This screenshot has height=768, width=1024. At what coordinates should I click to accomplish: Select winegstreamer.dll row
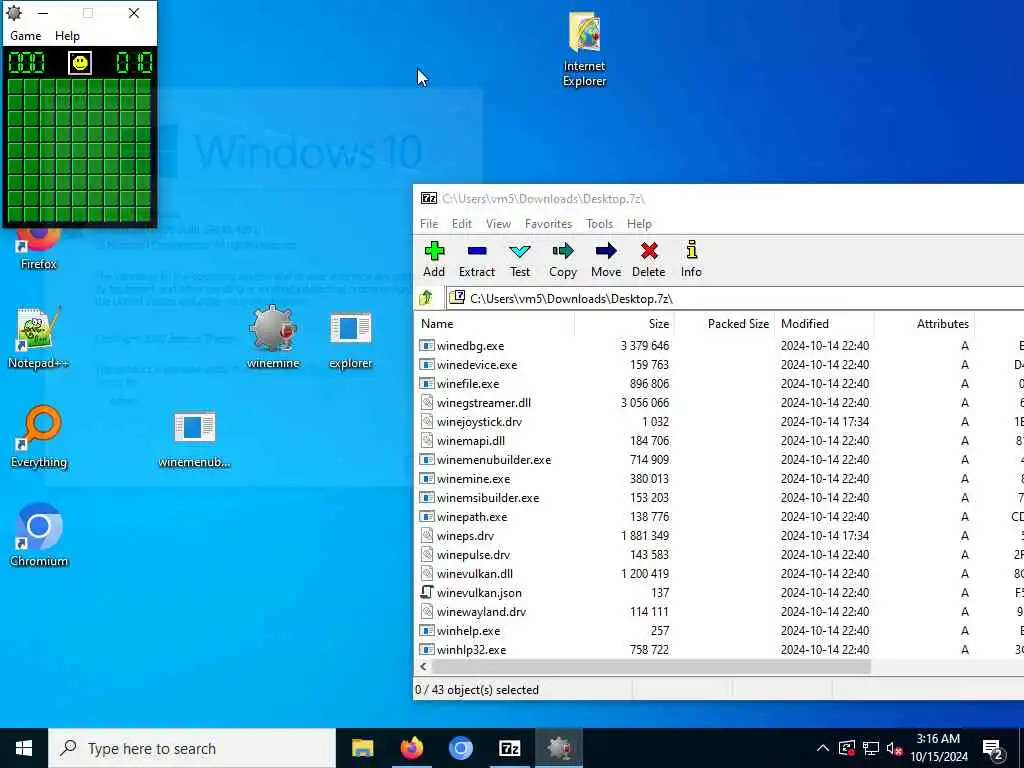click(718, 402)
